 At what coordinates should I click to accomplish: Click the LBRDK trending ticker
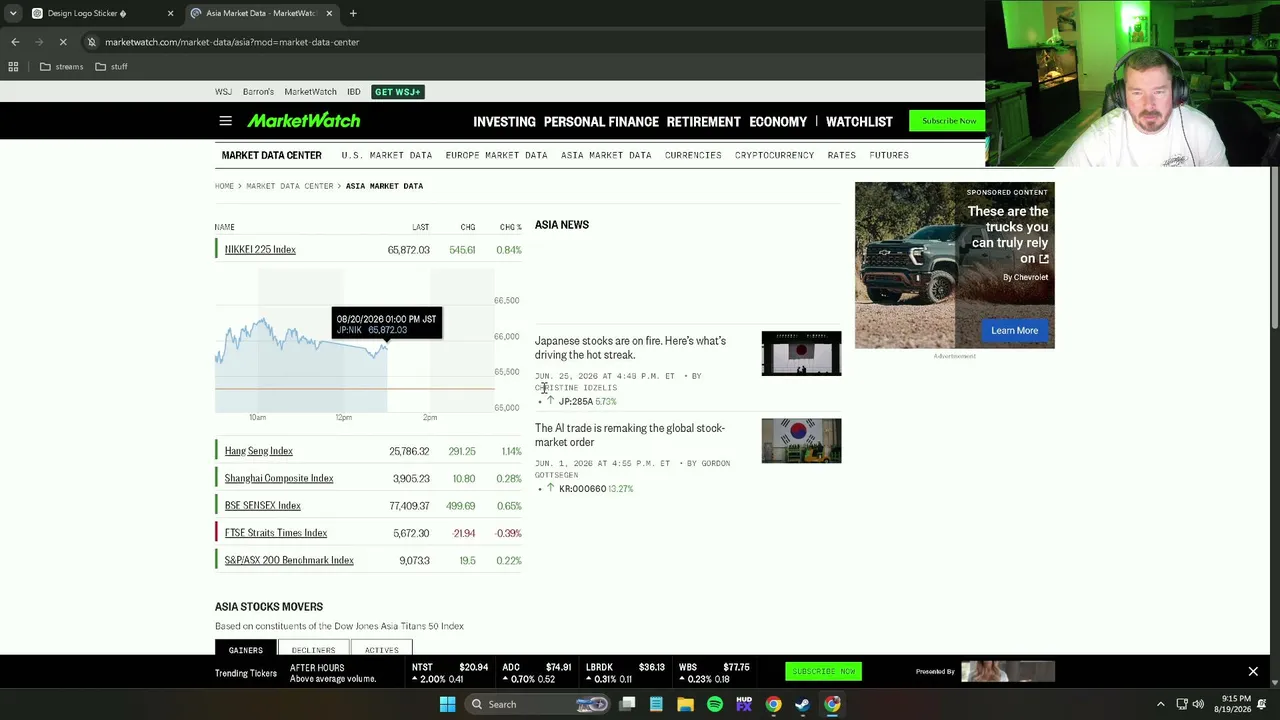(624, 673)
